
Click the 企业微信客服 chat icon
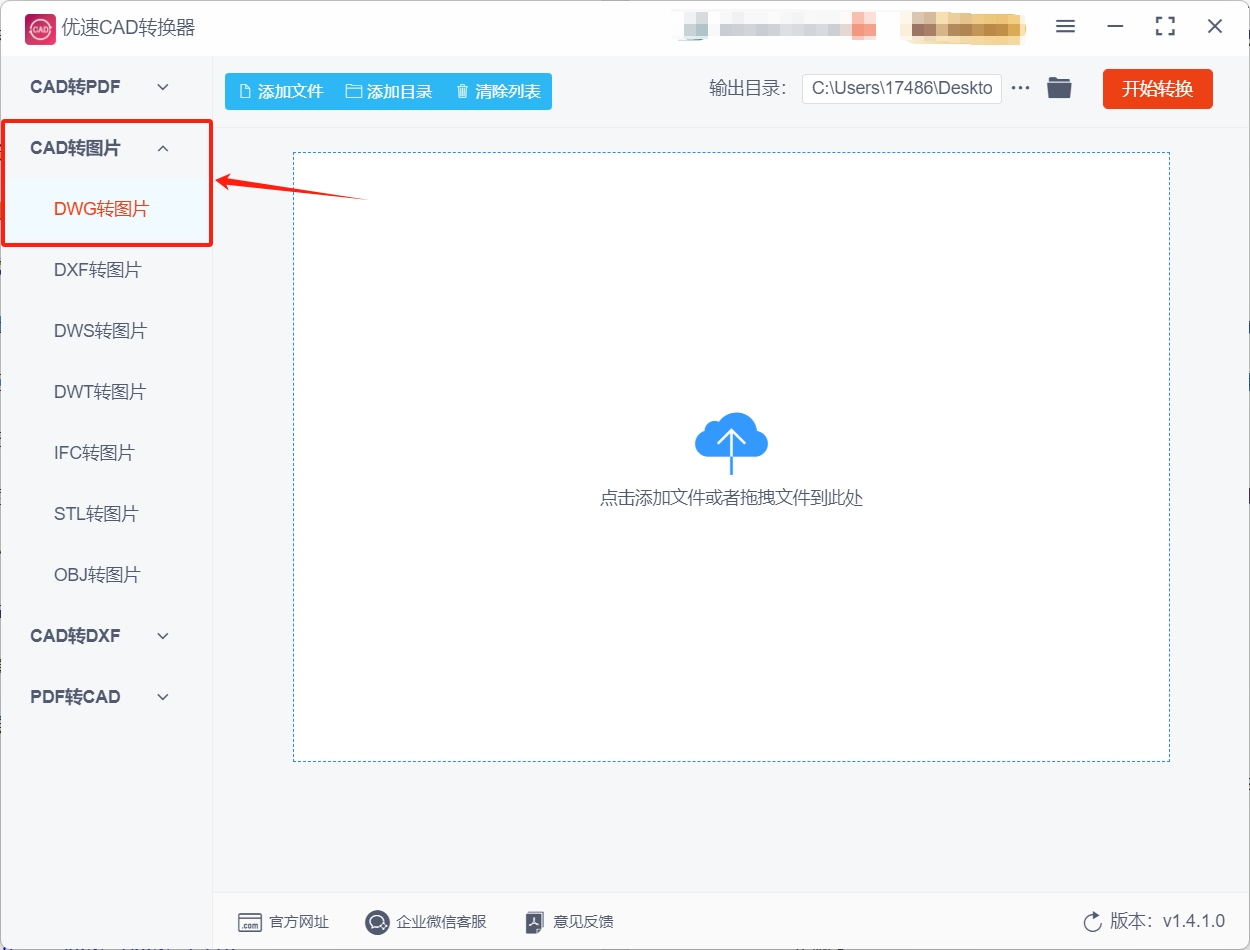[377, 922]
